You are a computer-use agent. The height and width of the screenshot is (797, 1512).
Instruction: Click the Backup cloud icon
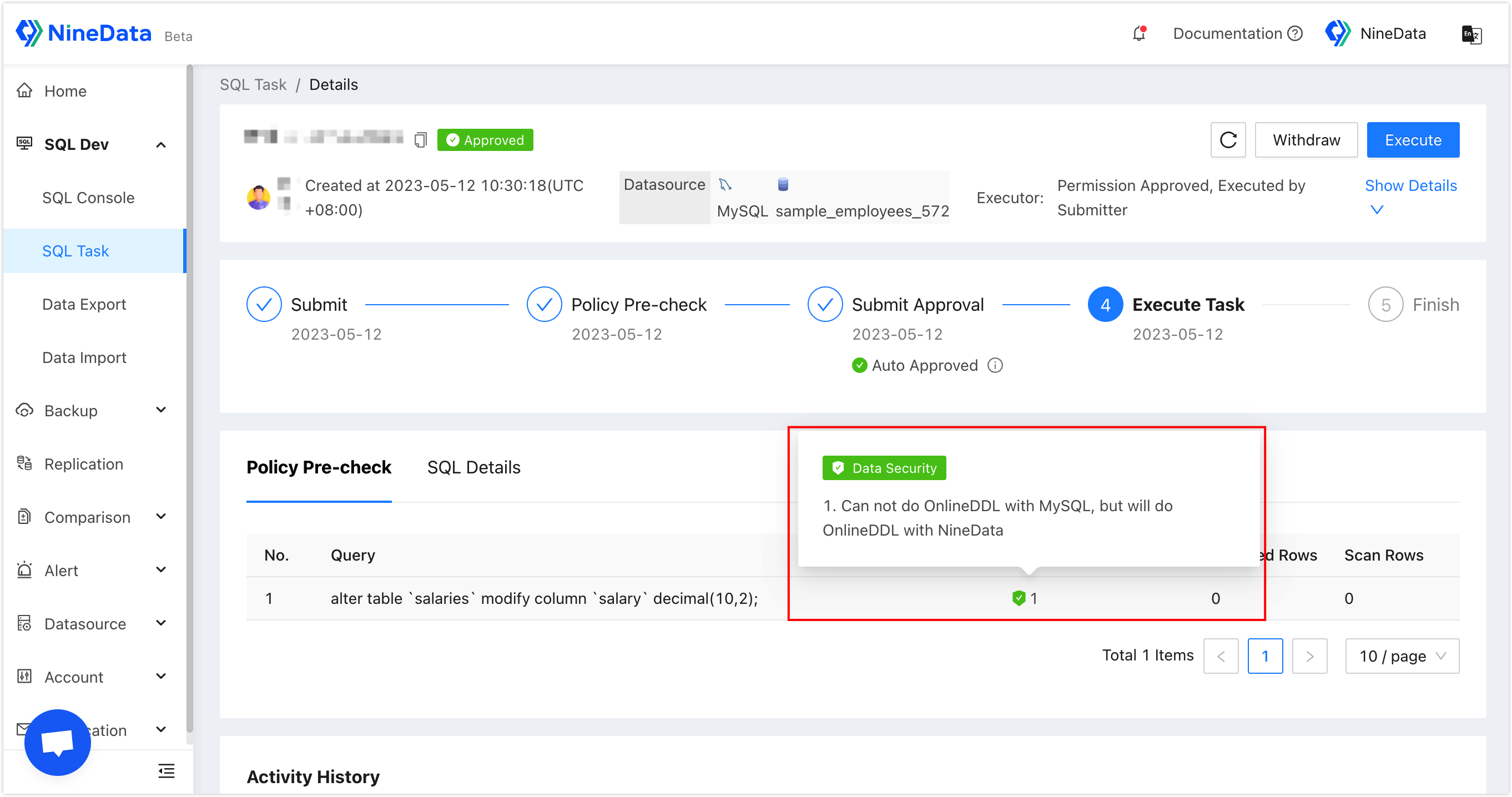(x=24, y=410)
